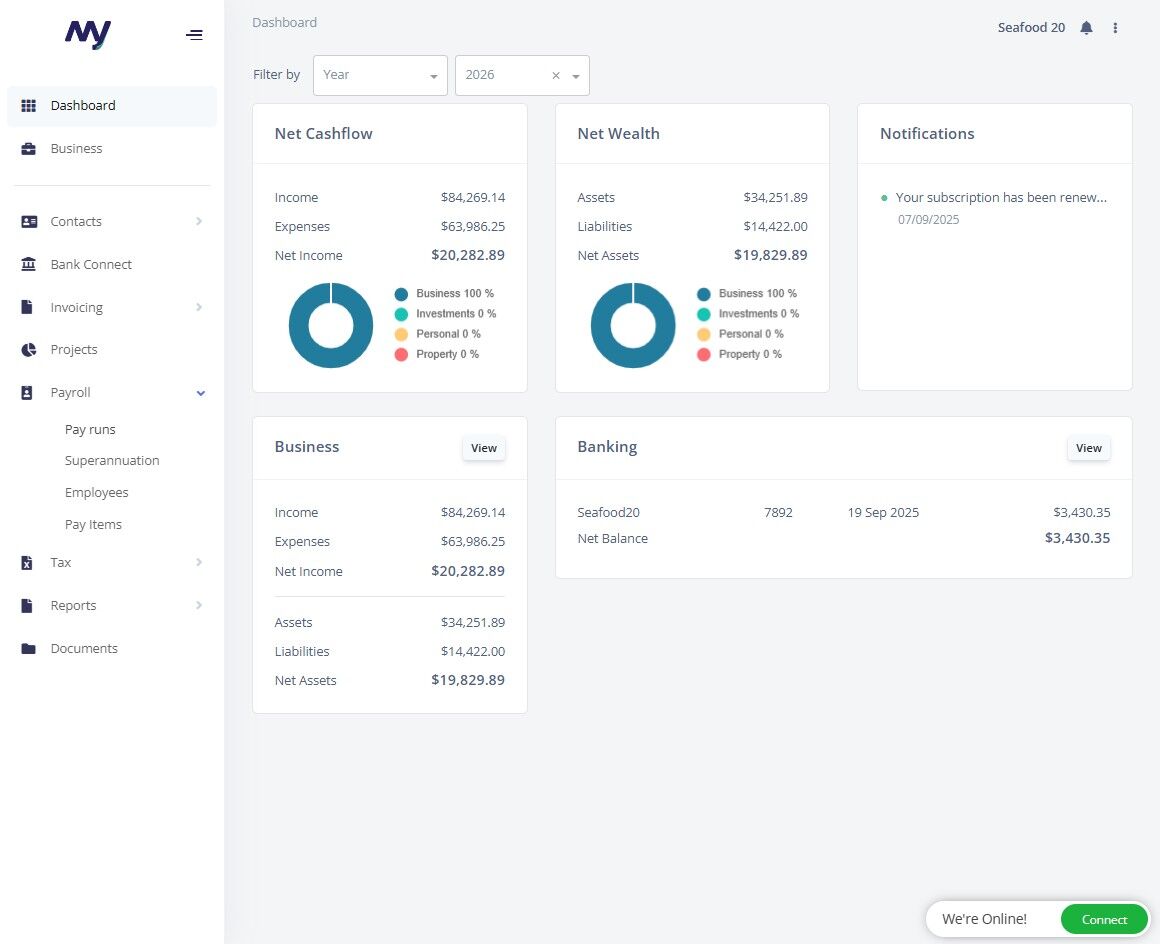Image resolution: width=1160 pixels, height=944 pixels.
Task: Toggle Business legend in Net Cashflow chart
Action: [x=444, y=294]
